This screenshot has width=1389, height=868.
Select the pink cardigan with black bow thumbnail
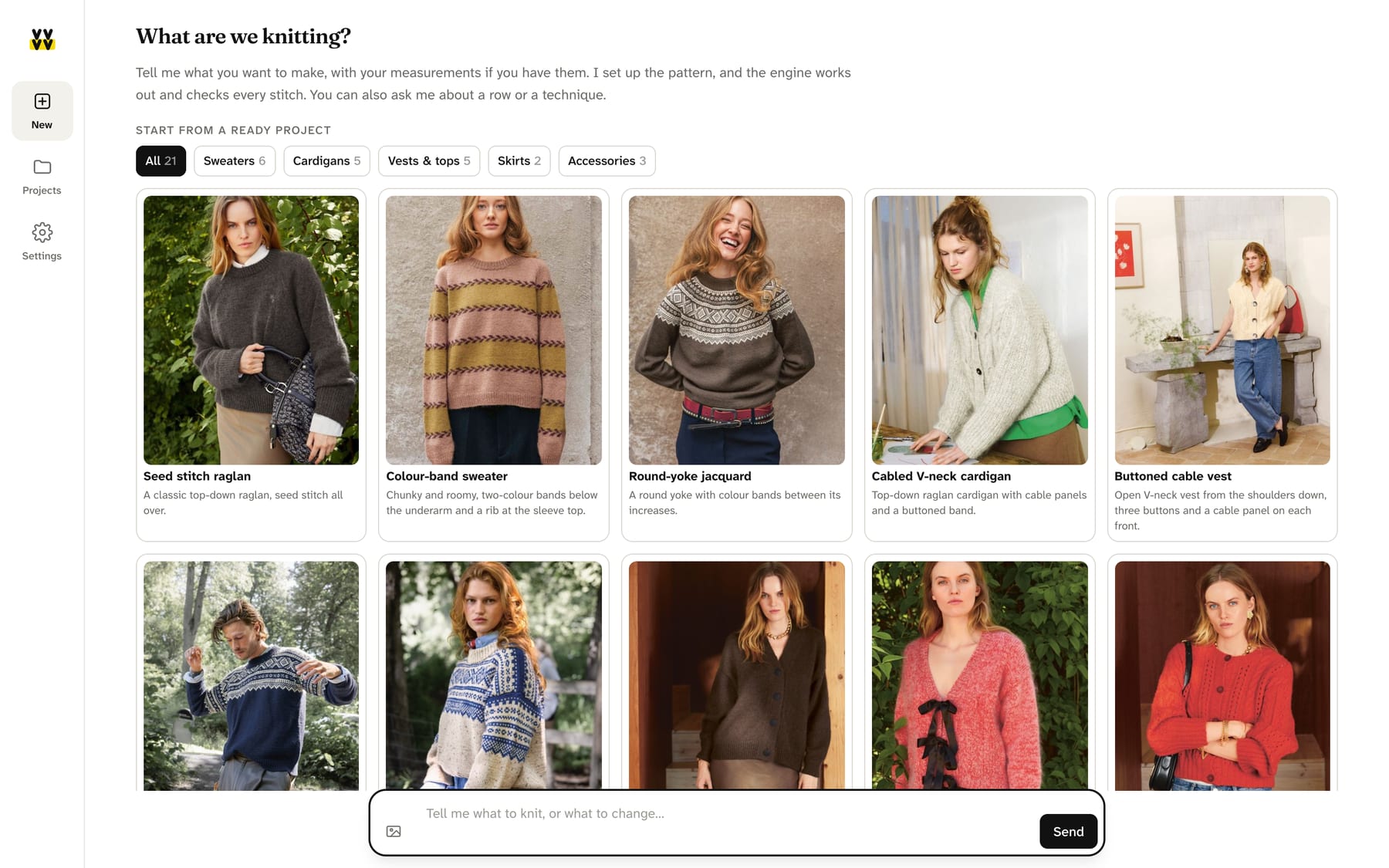pyautogui.click(x=979, y=675)
